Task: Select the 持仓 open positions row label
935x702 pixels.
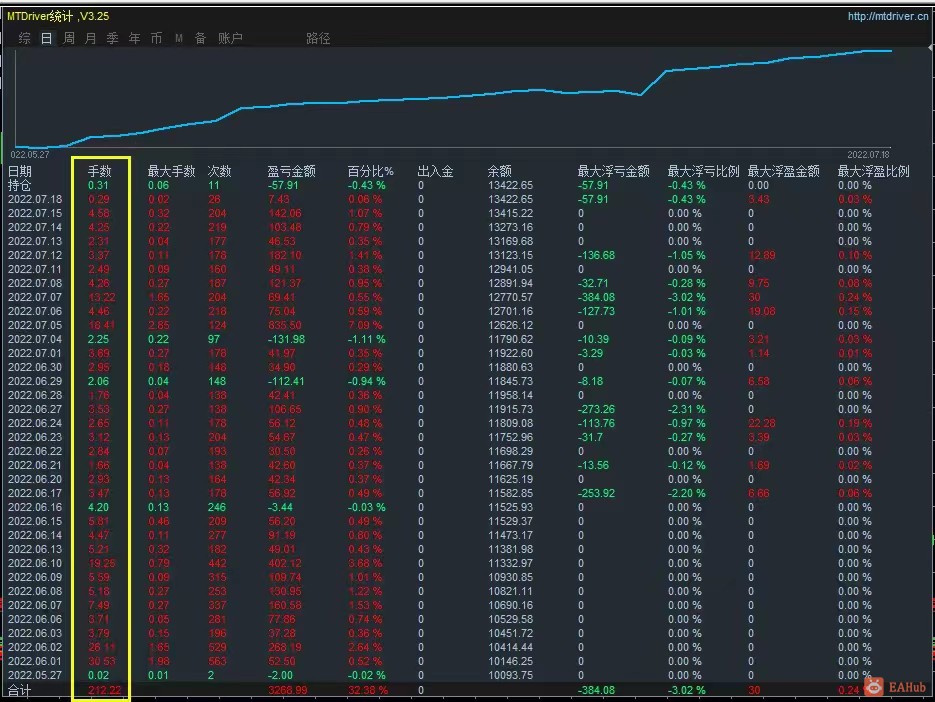Action: [20, 185]
